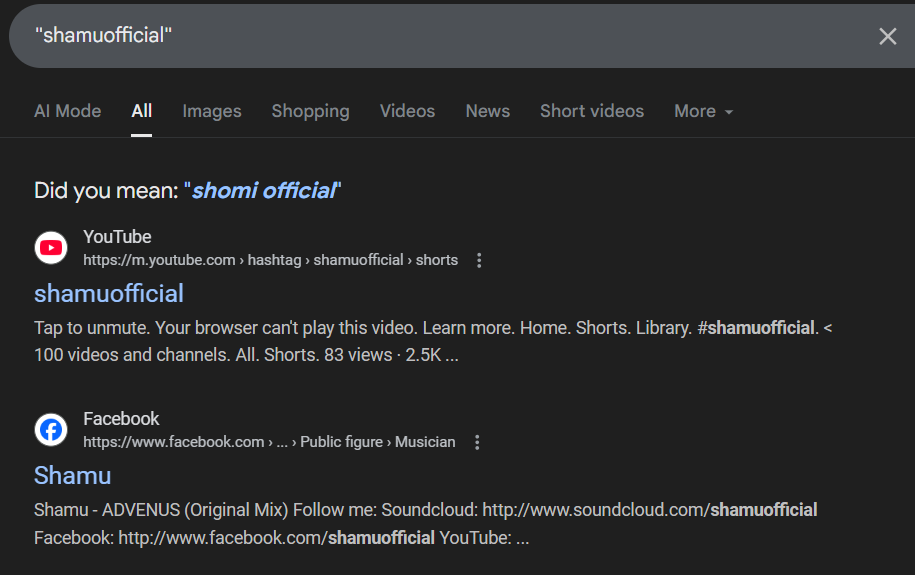Viewport: 915px width, 575px height.
Task: Open the shamuofficial YouTube result title
Action: (x=109, y=294)
